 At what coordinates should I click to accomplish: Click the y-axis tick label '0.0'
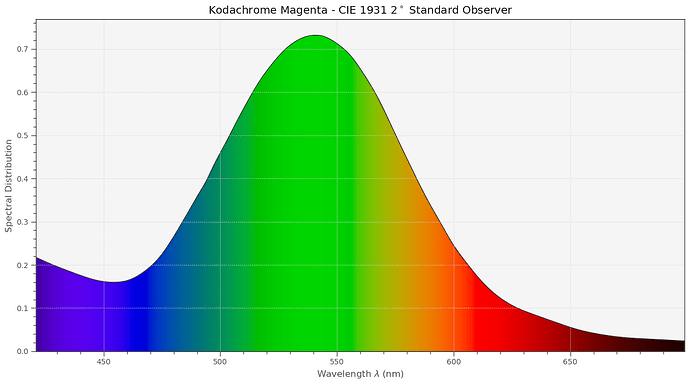coord(22,351)
